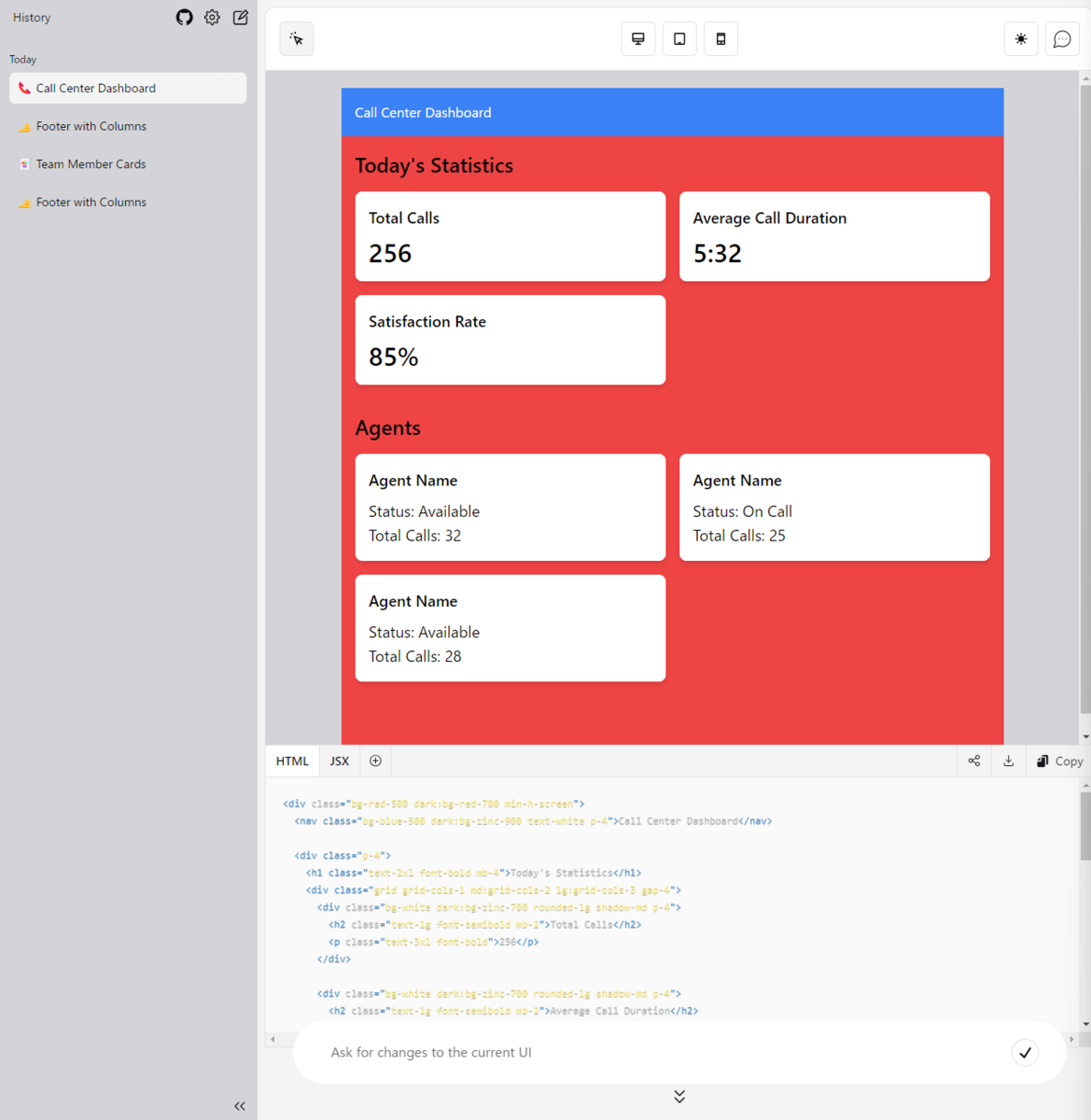Screen dimensions: 1091x1120
Task: Select the element inspector cursor tool
Action: pyautogui.click(x=296, y=38)
